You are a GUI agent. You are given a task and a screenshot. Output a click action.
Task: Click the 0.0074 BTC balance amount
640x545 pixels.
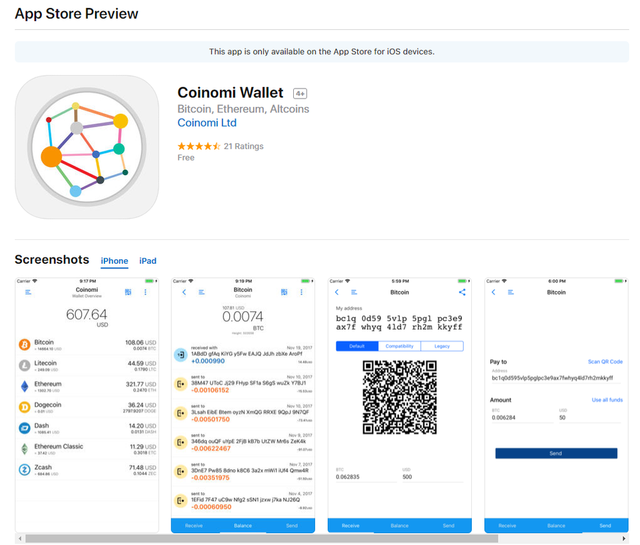pyautogui.click(x=243, y=317)
